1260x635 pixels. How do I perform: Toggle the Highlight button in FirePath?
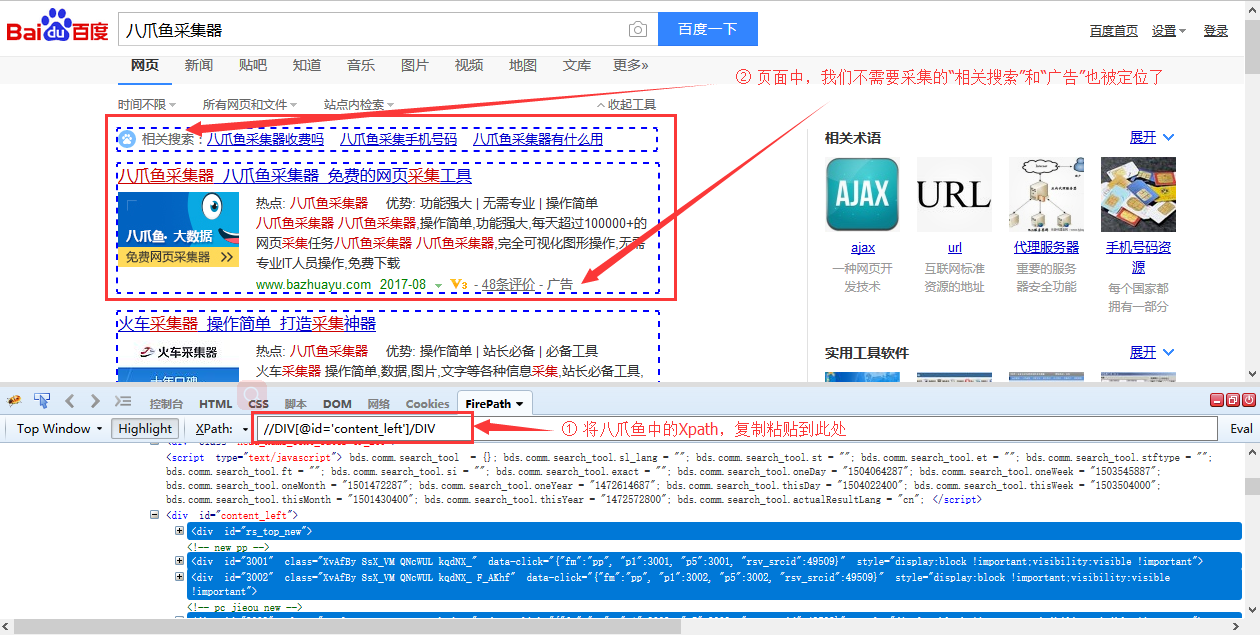145,429
